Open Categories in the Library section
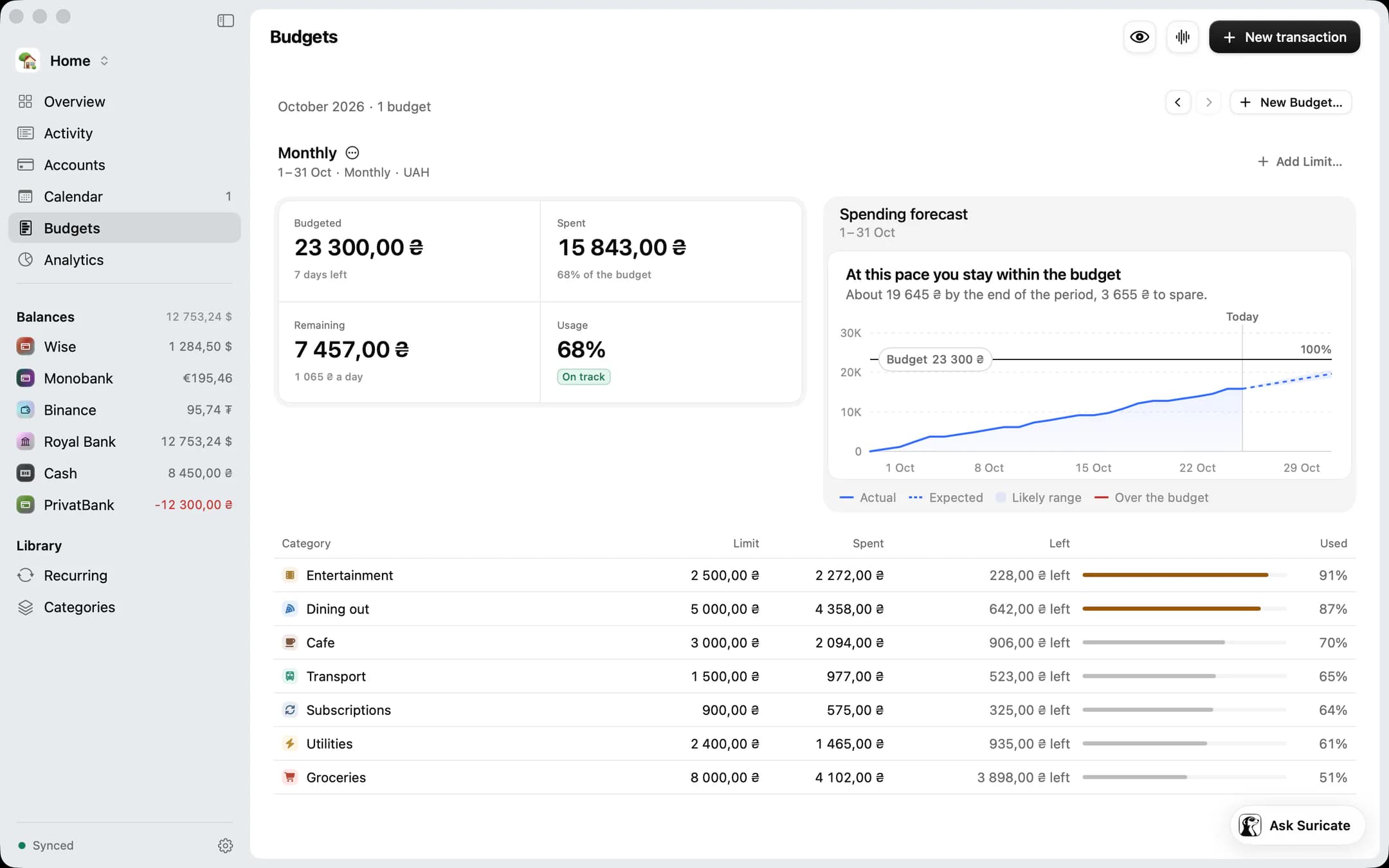Screen dimensions: 1389x868 pyautogui.click(x=125, y=607)
